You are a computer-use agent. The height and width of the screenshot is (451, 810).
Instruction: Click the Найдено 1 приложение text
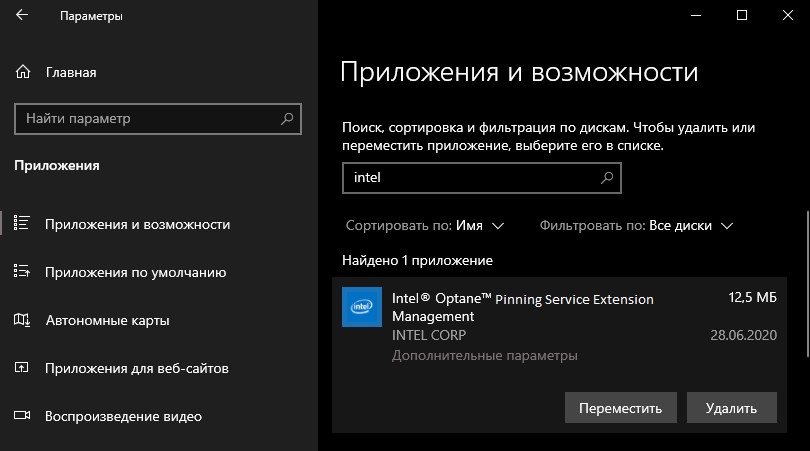click(417, 260)
